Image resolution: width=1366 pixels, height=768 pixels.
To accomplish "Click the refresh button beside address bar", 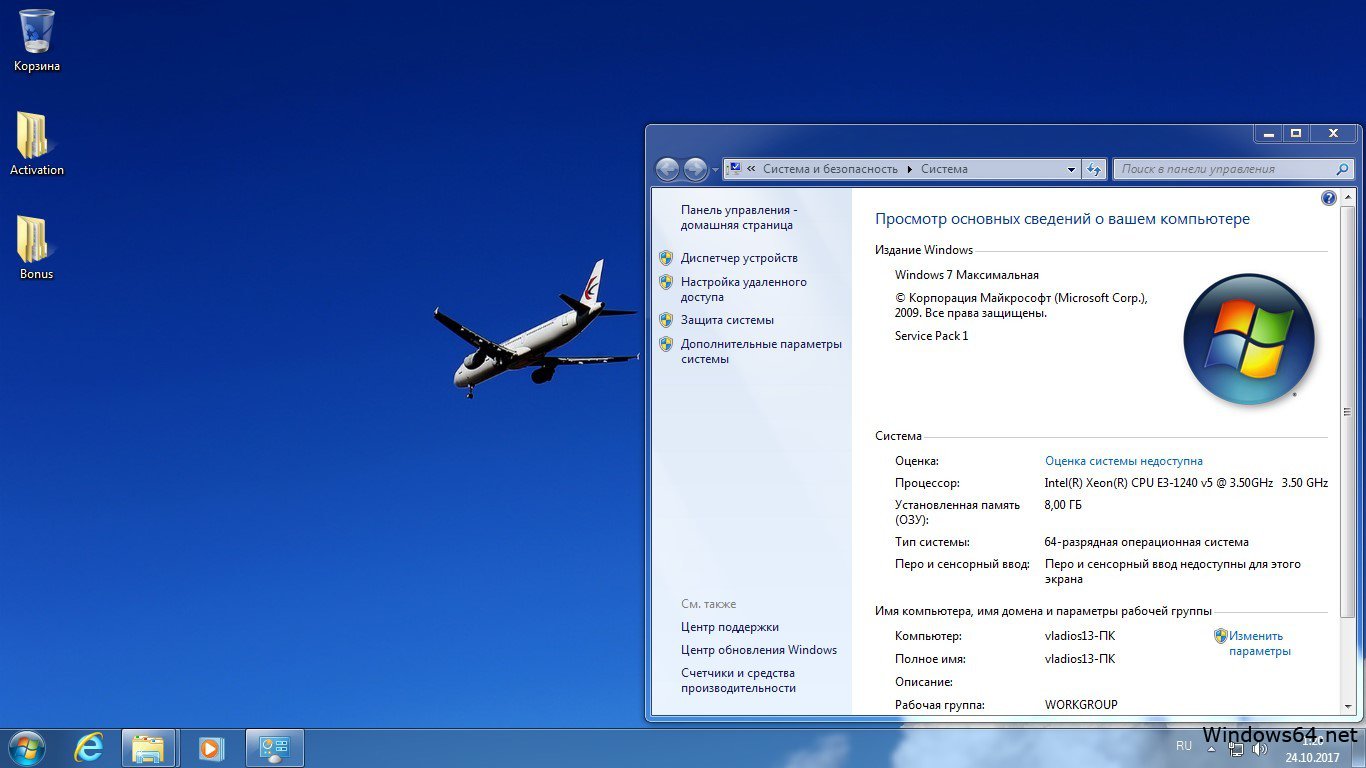I will 1094,169.
